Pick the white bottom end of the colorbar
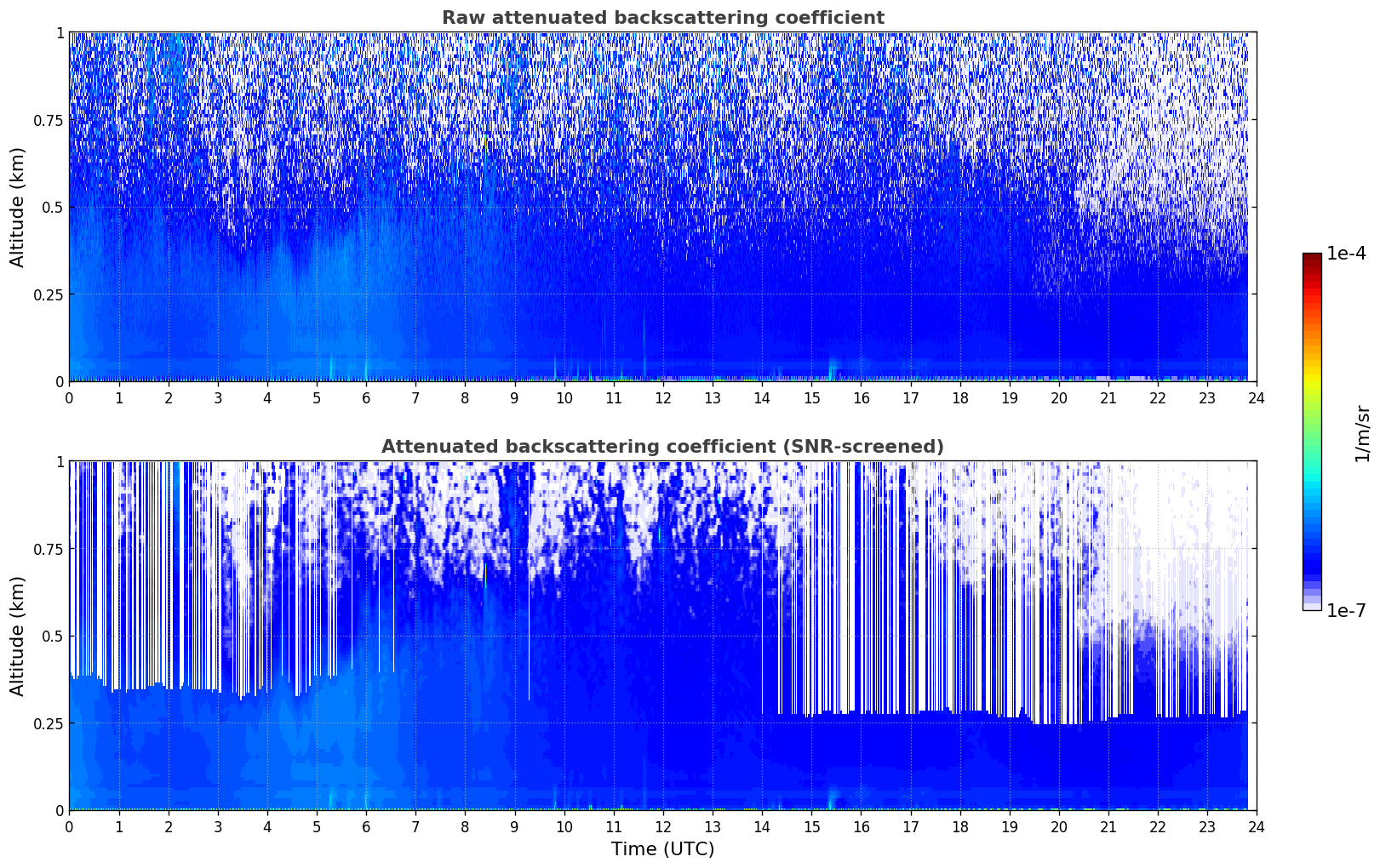1380x868 pixels. click(x=1312, y=606)
